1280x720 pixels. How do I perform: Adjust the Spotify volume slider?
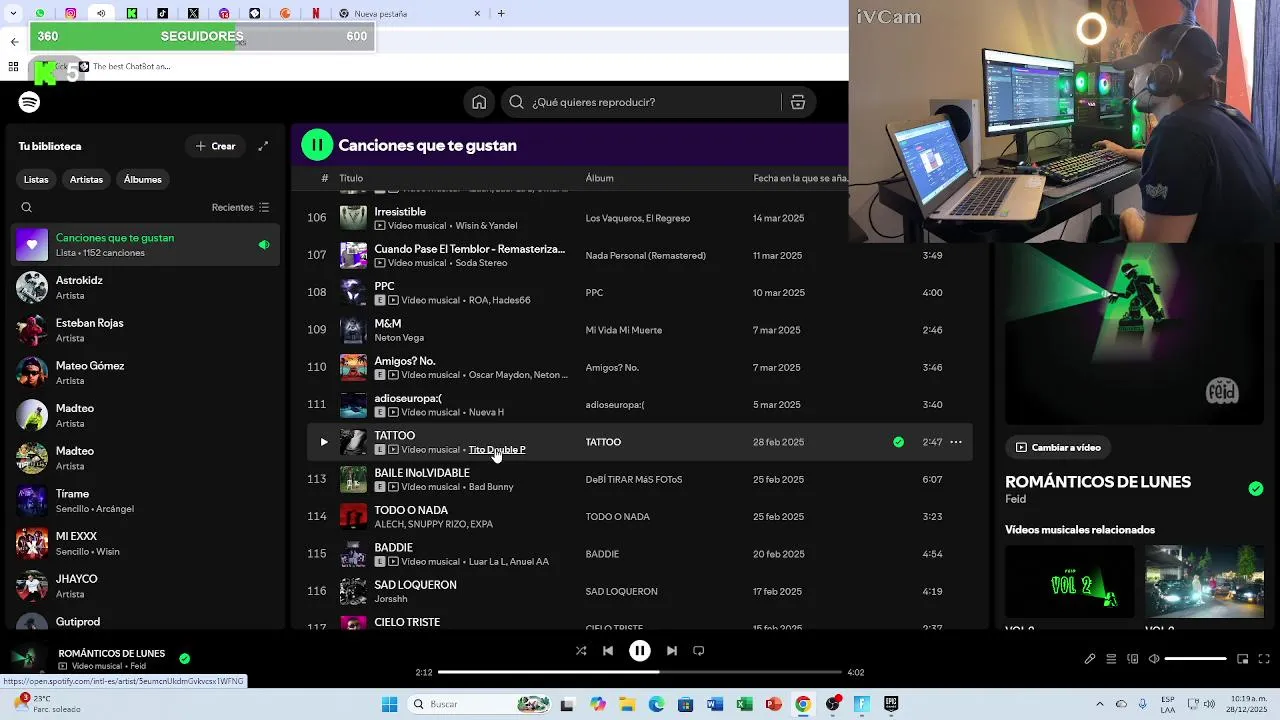click(x=1196, y=659)
